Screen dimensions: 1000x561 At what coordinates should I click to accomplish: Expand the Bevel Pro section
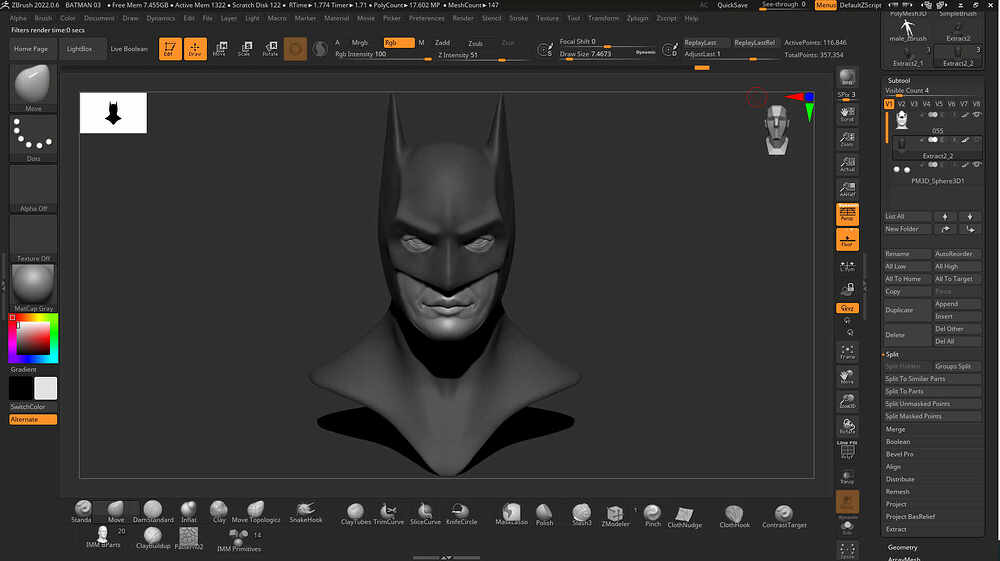(x=899, y=455)
